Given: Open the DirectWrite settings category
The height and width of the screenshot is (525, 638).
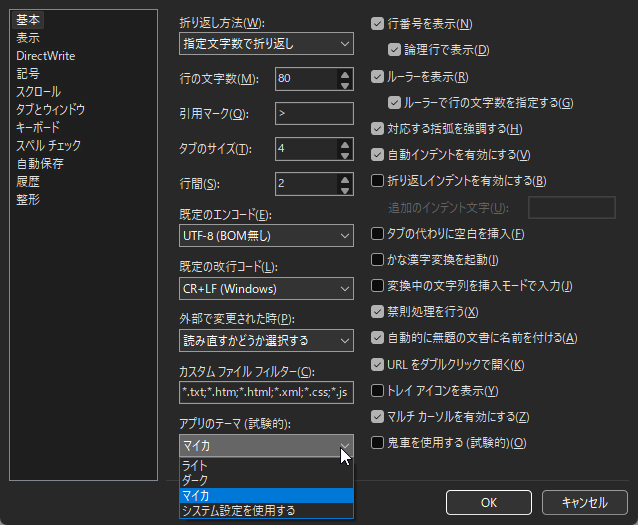Looking at the screenshot, I should point(46,56).
